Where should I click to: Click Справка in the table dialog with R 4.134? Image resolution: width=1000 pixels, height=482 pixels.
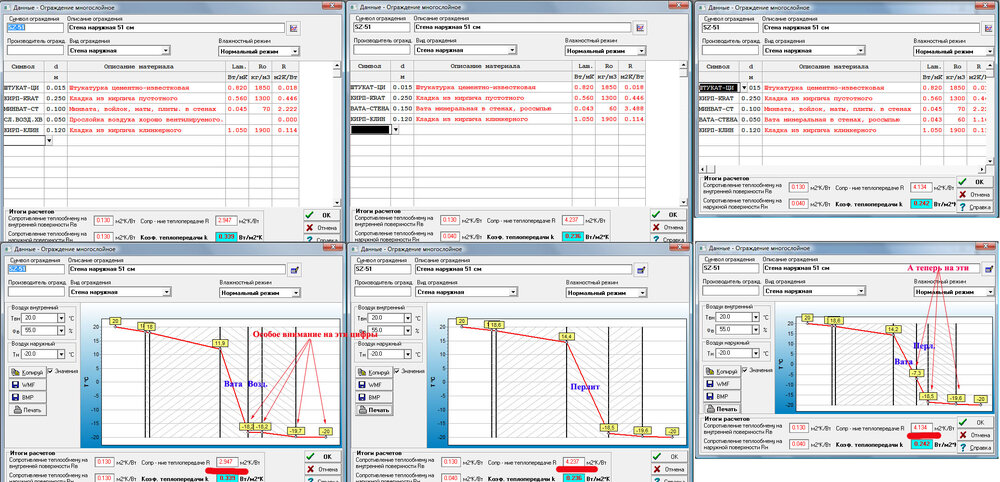pyautogui.click(x=973, y=207)
